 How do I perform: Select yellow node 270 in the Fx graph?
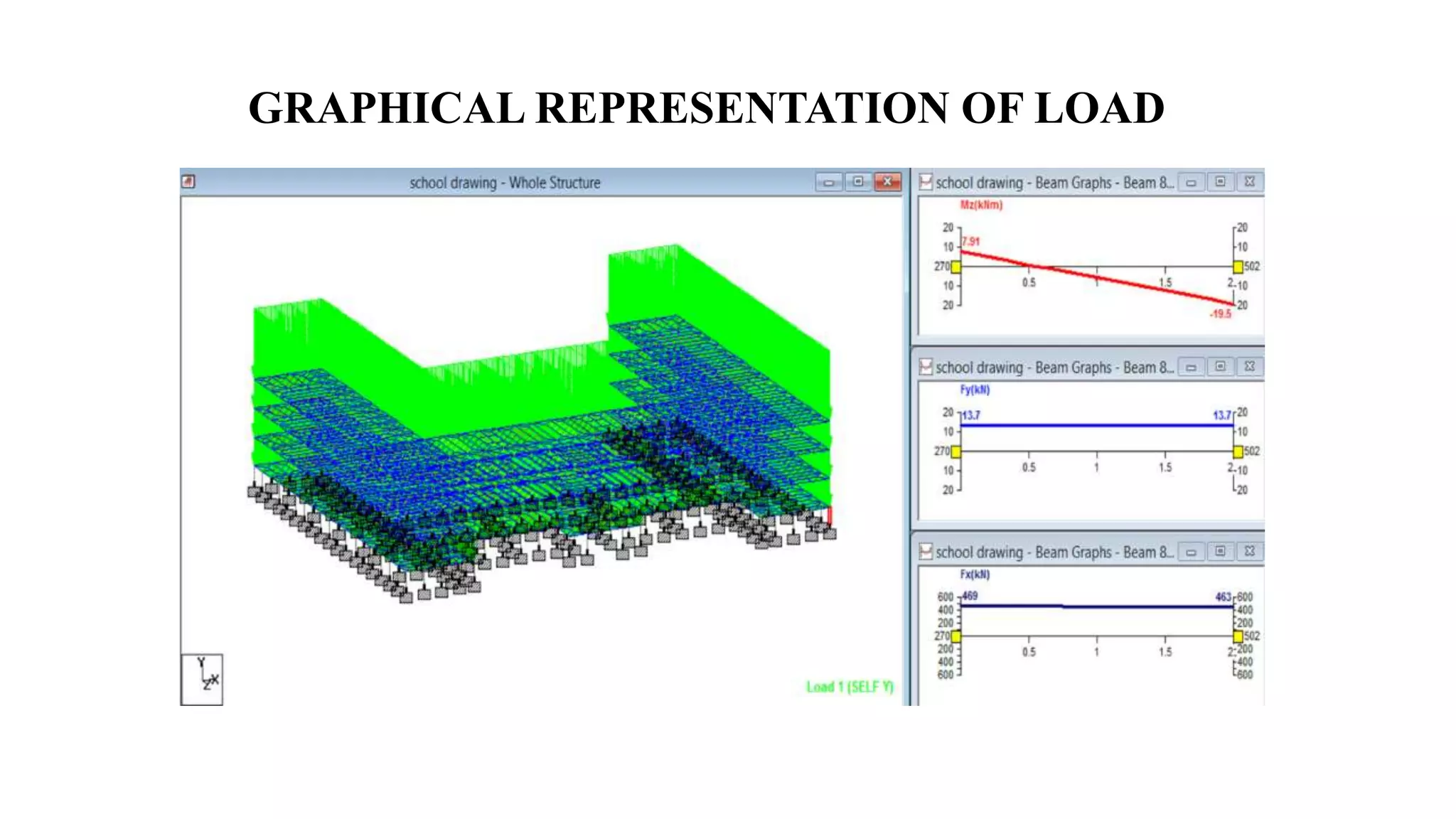pos(956,636)
